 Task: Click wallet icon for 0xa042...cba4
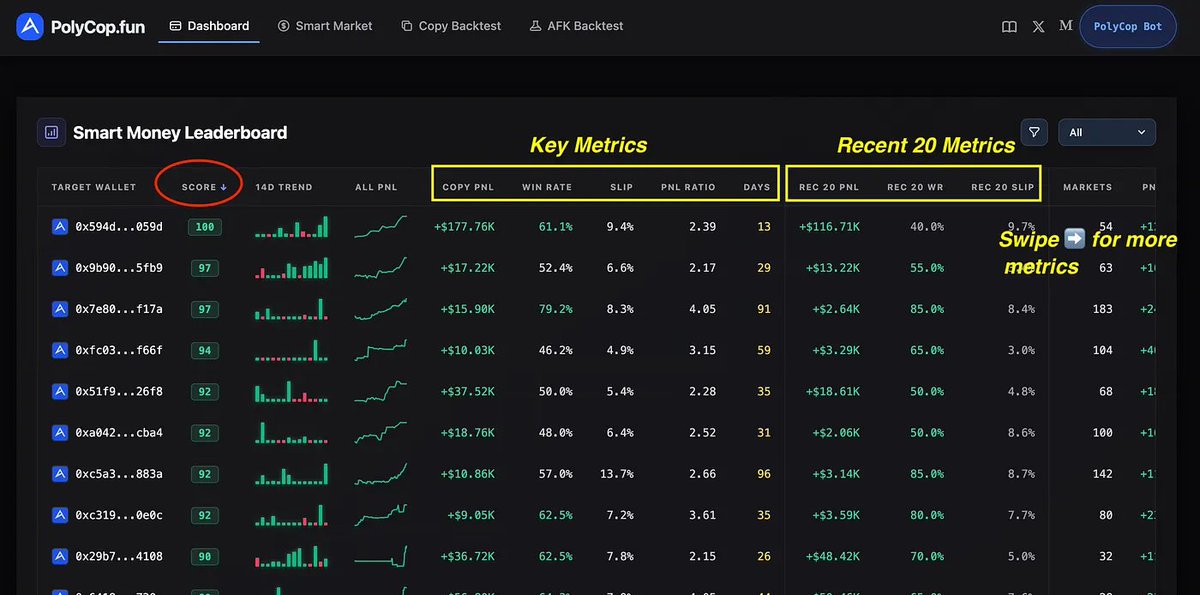tap(59, 433)
